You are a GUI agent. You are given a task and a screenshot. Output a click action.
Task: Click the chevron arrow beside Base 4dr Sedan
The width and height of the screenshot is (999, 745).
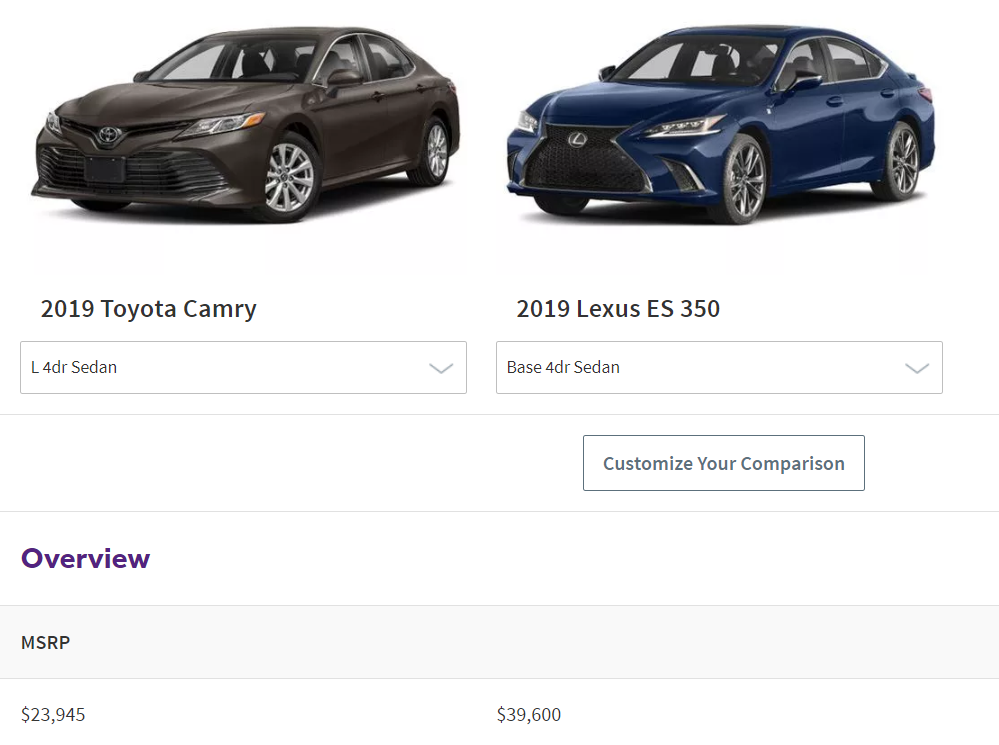click(x=917, y=368)
